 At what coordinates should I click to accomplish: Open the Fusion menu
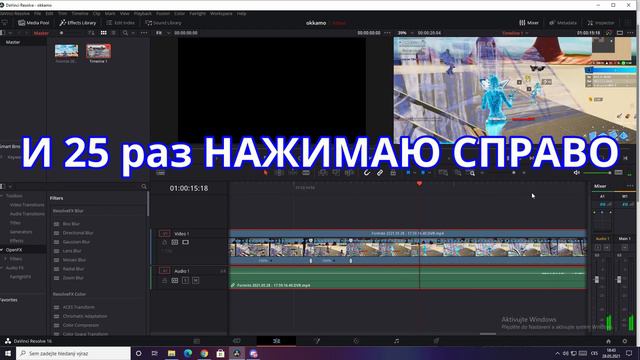(x=162, y=13)
